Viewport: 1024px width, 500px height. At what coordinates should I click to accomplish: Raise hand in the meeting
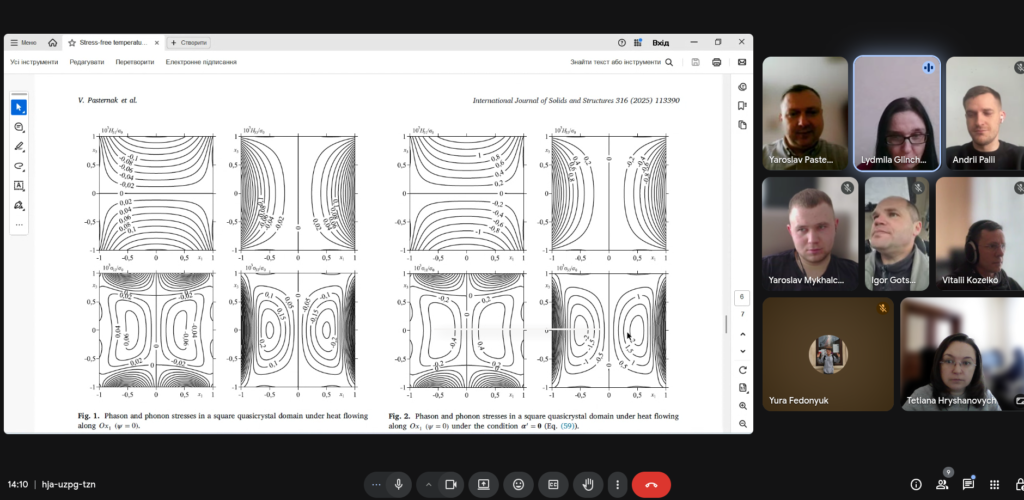(x=588, y=484)
